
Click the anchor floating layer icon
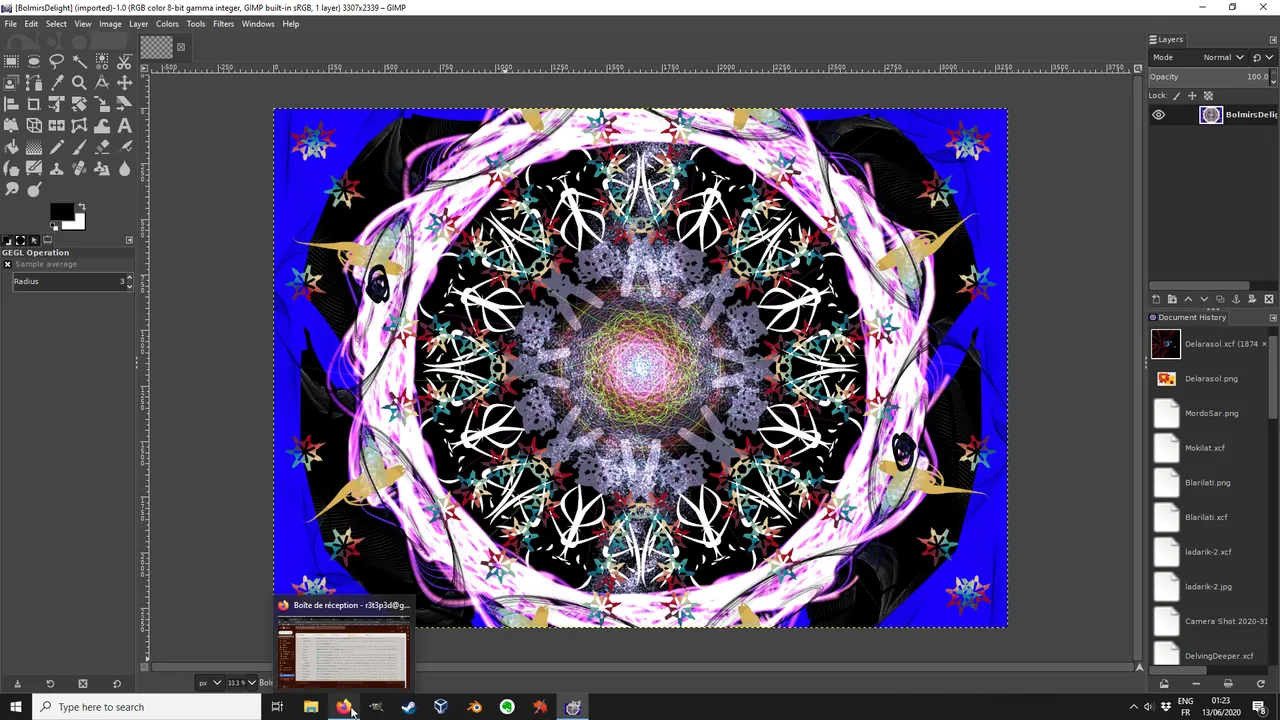tap(1236, 299)
